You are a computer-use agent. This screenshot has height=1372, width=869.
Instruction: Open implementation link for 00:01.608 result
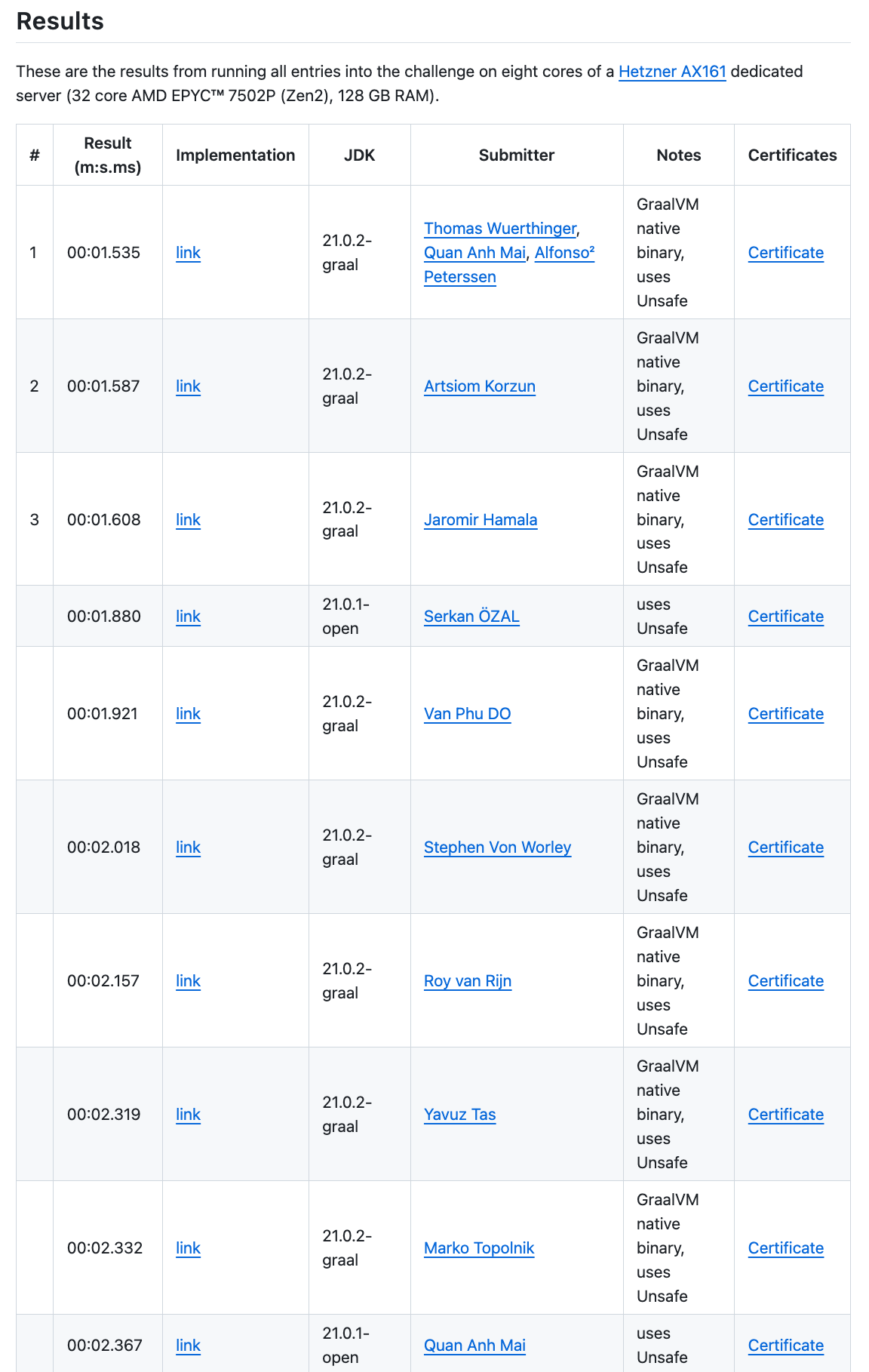188,520
